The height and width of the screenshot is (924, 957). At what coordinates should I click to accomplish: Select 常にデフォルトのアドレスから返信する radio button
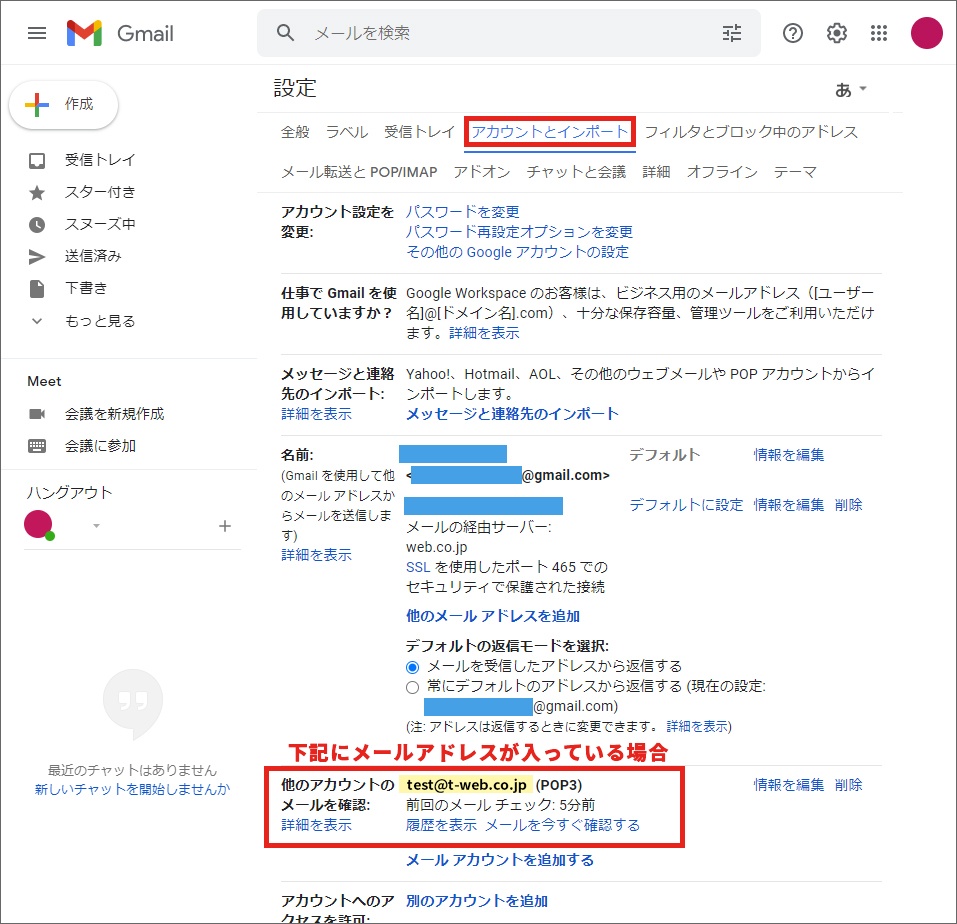[412, 687]
